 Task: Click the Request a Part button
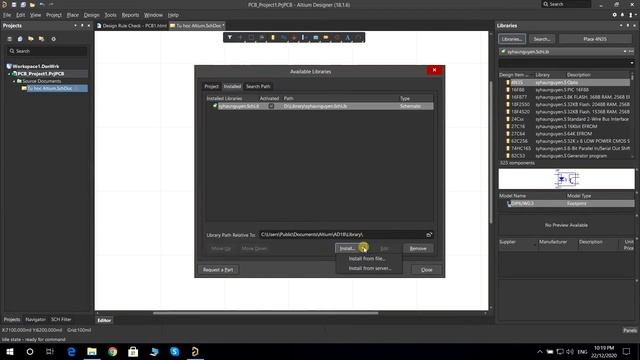pos(218,270)
